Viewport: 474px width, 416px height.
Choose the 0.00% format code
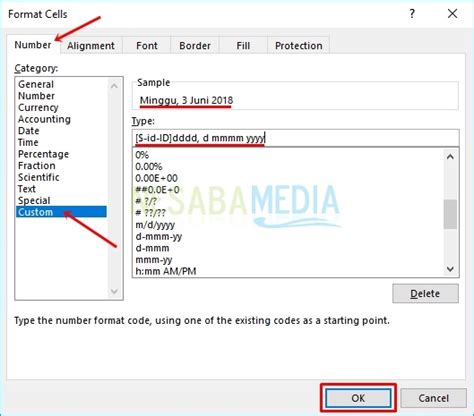[288, 167]
